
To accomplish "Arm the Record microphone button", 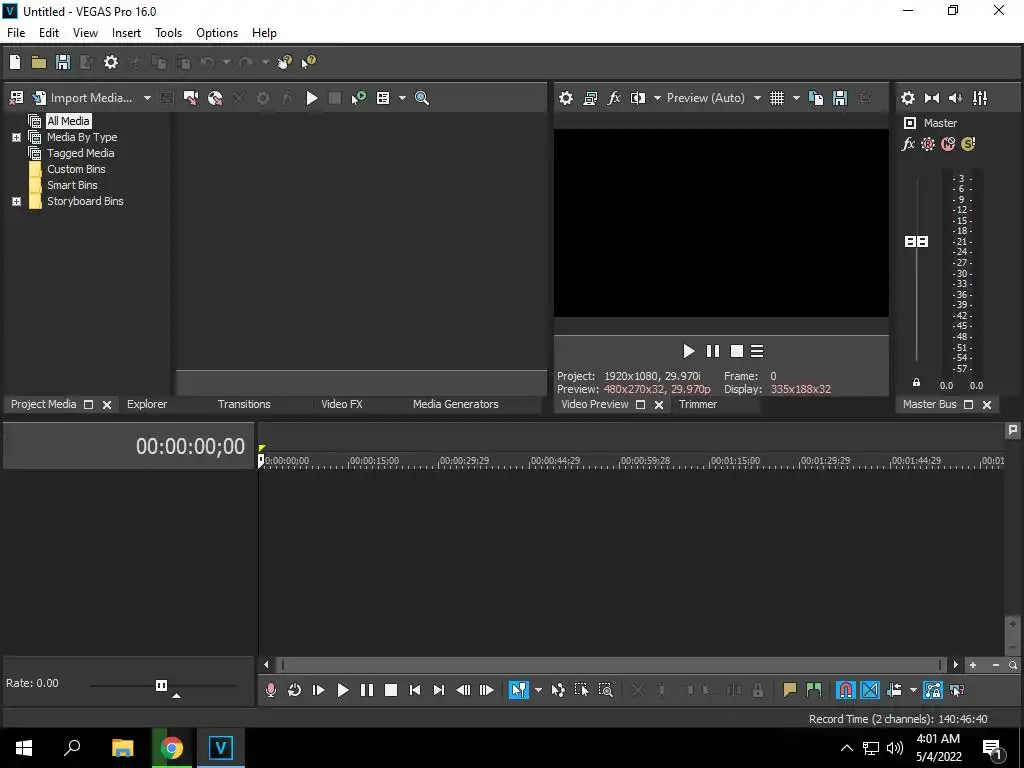I will (270, 690).
